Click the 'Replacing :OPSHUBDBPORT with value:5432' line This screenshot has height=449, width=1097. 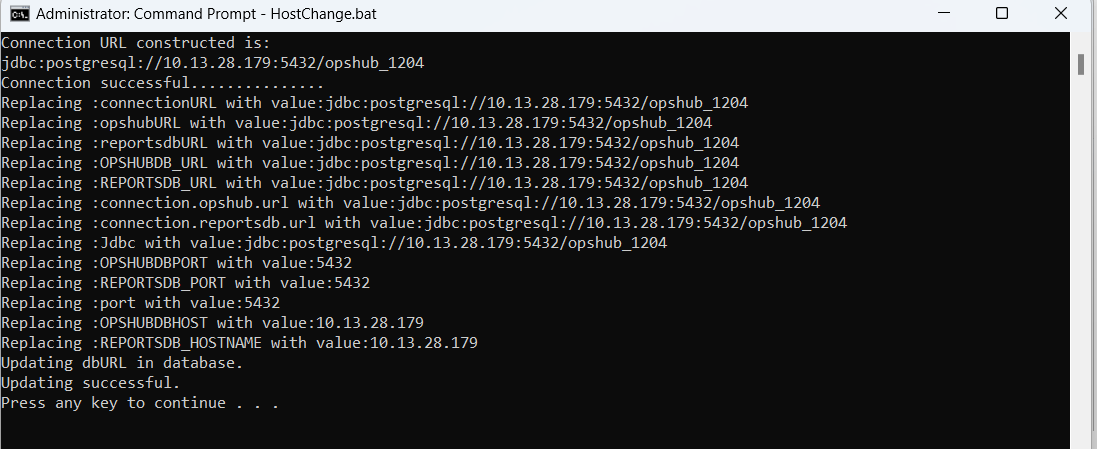click(176, 263)
